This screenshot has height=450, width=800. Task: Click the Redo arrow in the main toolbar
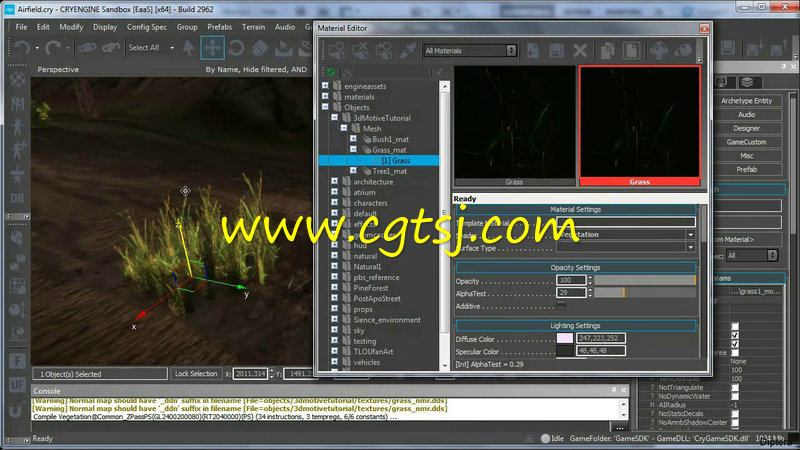52,48
